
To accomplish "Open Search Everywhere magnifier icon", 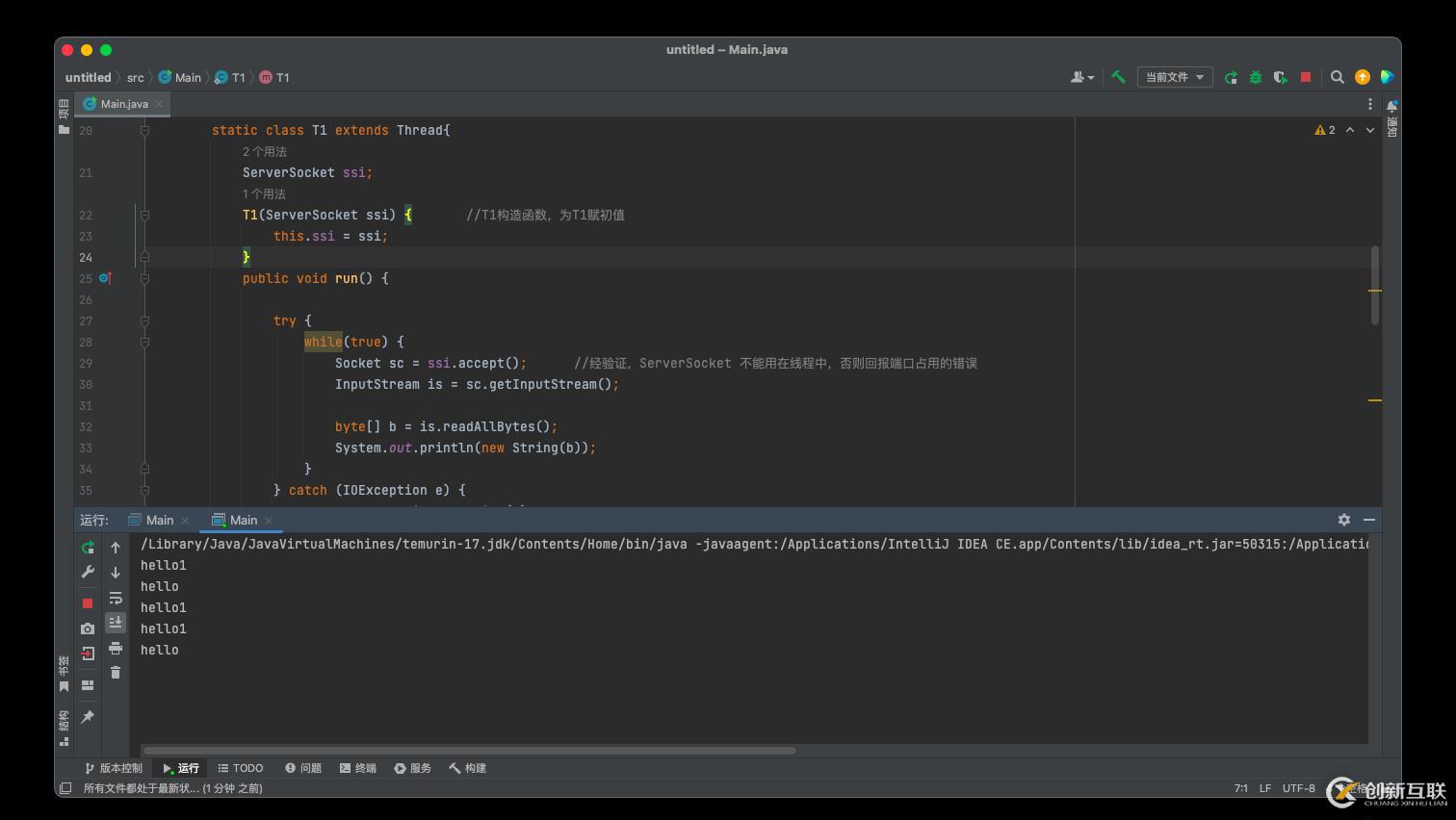I will (1338, 77).
